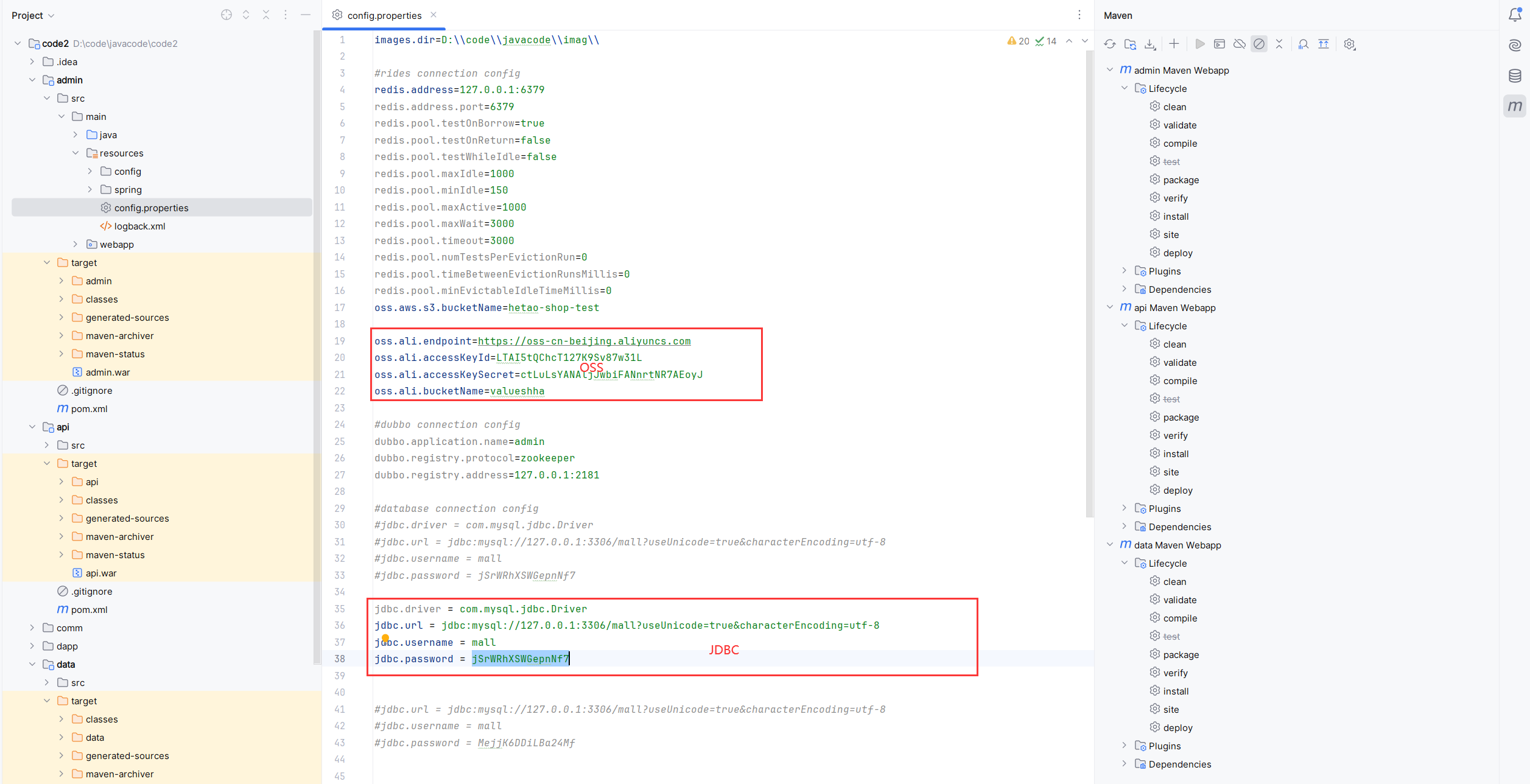This screenshot has width=1530, height=784.
Task: Select logback.xml in project tree
Action: (x=139, y=226)
